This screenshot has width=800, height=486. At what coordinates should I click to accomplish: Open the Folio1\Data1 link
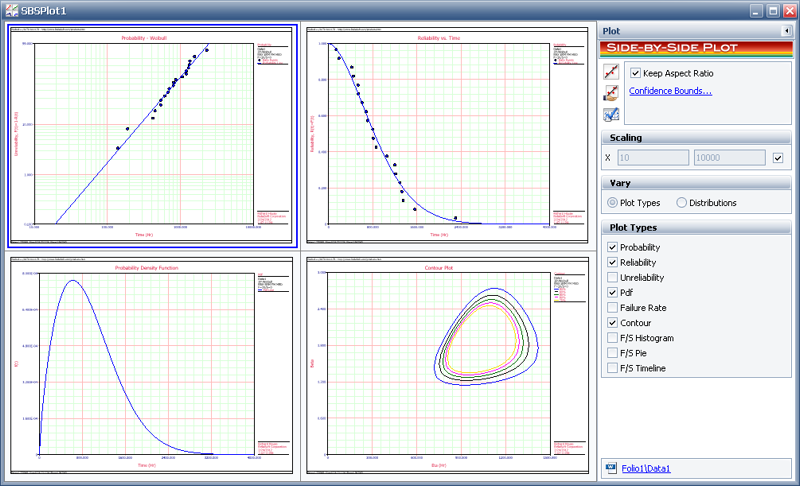tap(645, 467)
